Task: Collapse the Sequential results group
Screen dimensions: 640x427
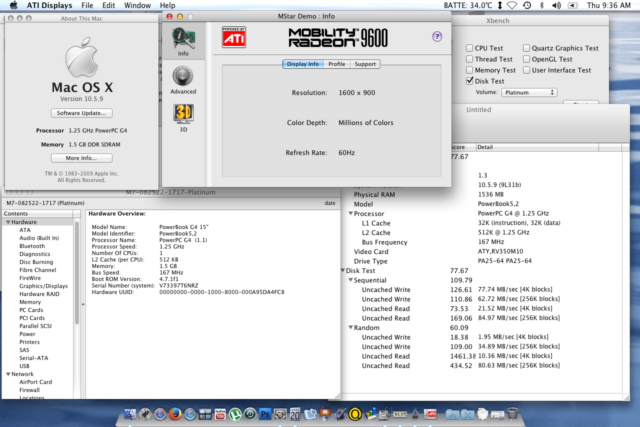Action: [350, 280]
